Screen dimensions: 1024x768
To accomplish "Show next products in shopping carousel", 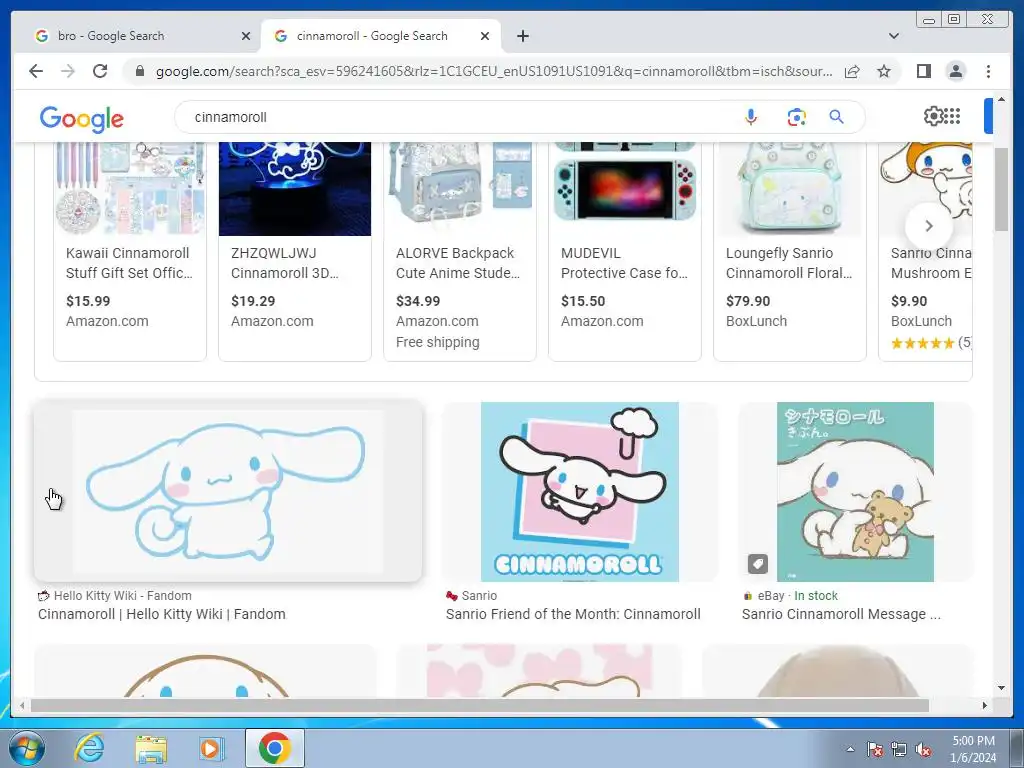I will [x=929, y=226].
